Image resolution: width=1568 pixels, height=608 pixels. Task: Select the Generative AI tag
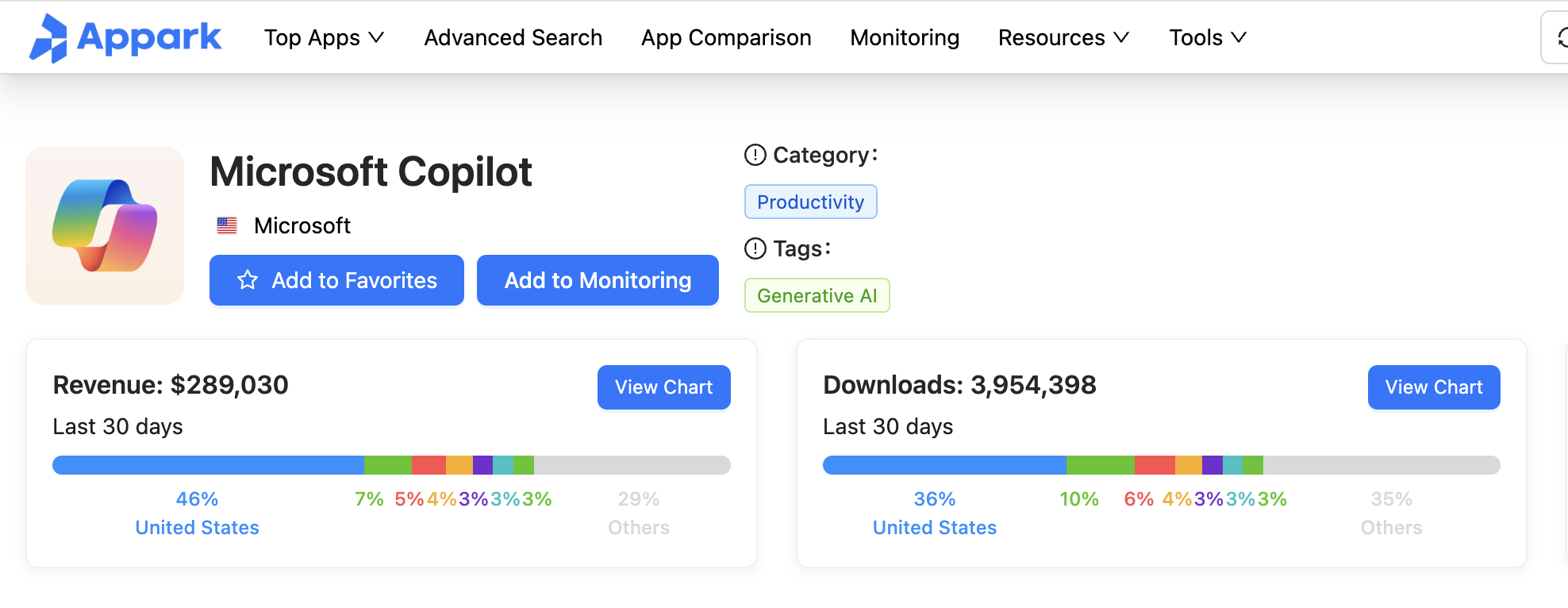(x=817, y=295)
